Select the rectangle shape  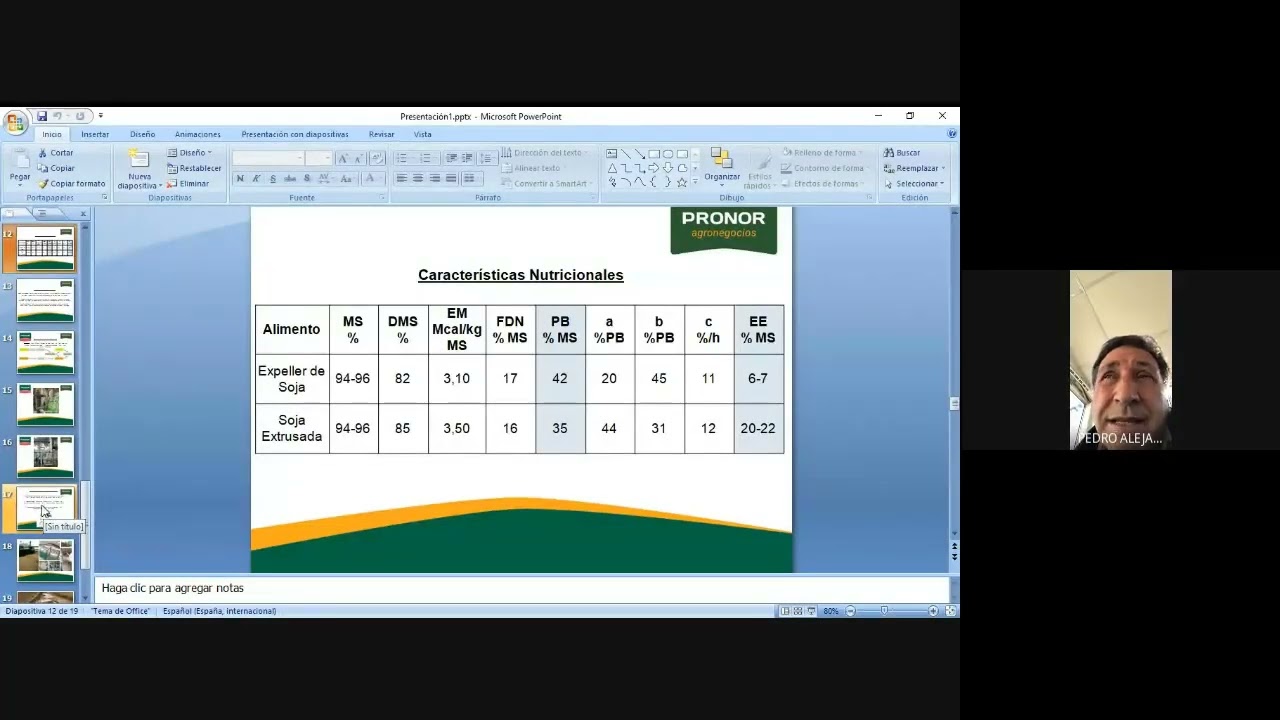(654, 154)
